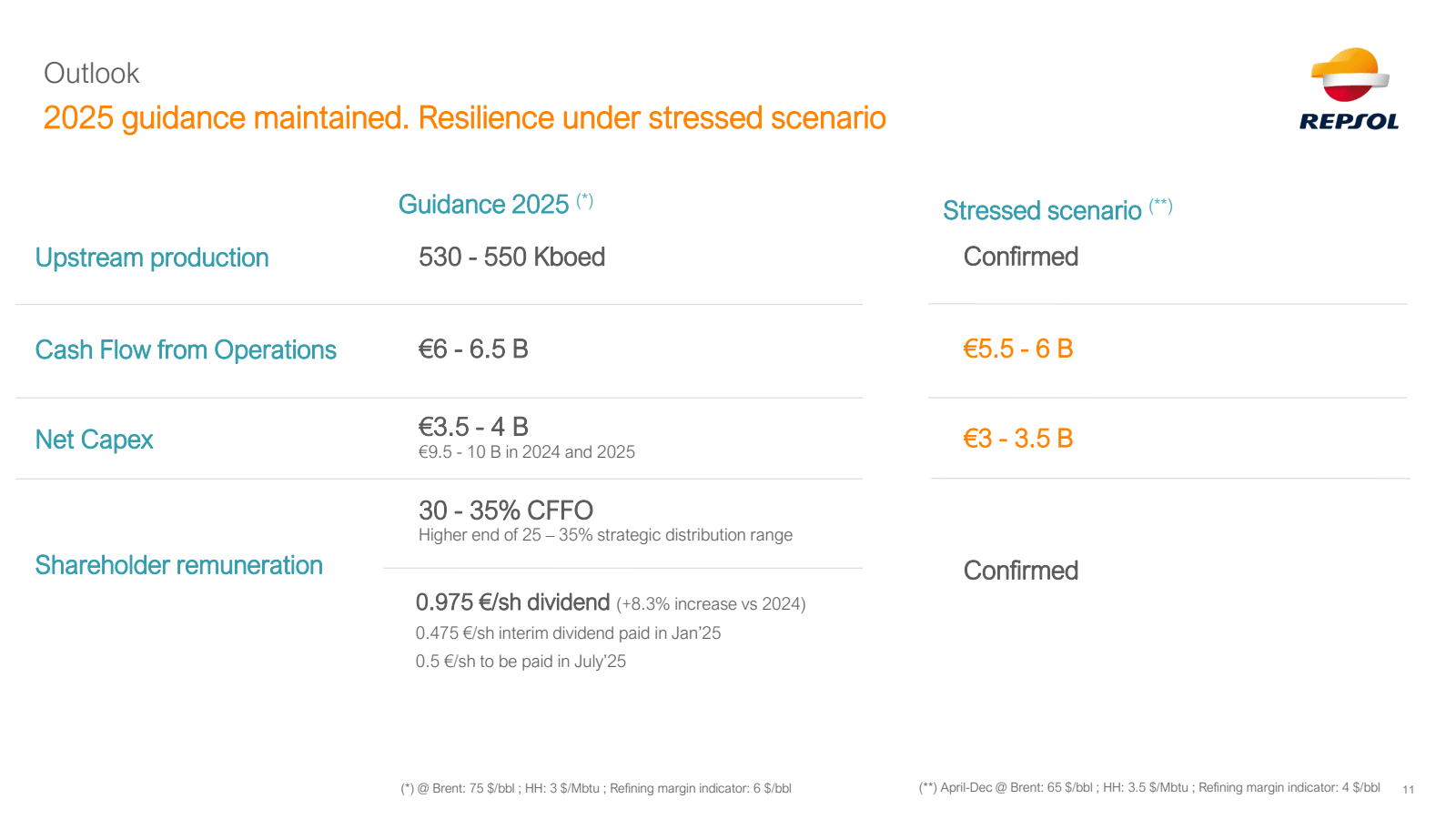
Task: Click Confirmed next to Upstream production
Action: 1021,257
